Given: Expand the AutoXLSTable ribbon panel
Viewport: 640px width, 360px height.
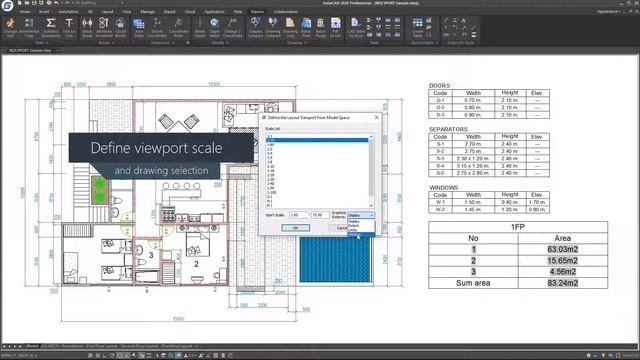Looking at the screenshot, I should (424, 42).
